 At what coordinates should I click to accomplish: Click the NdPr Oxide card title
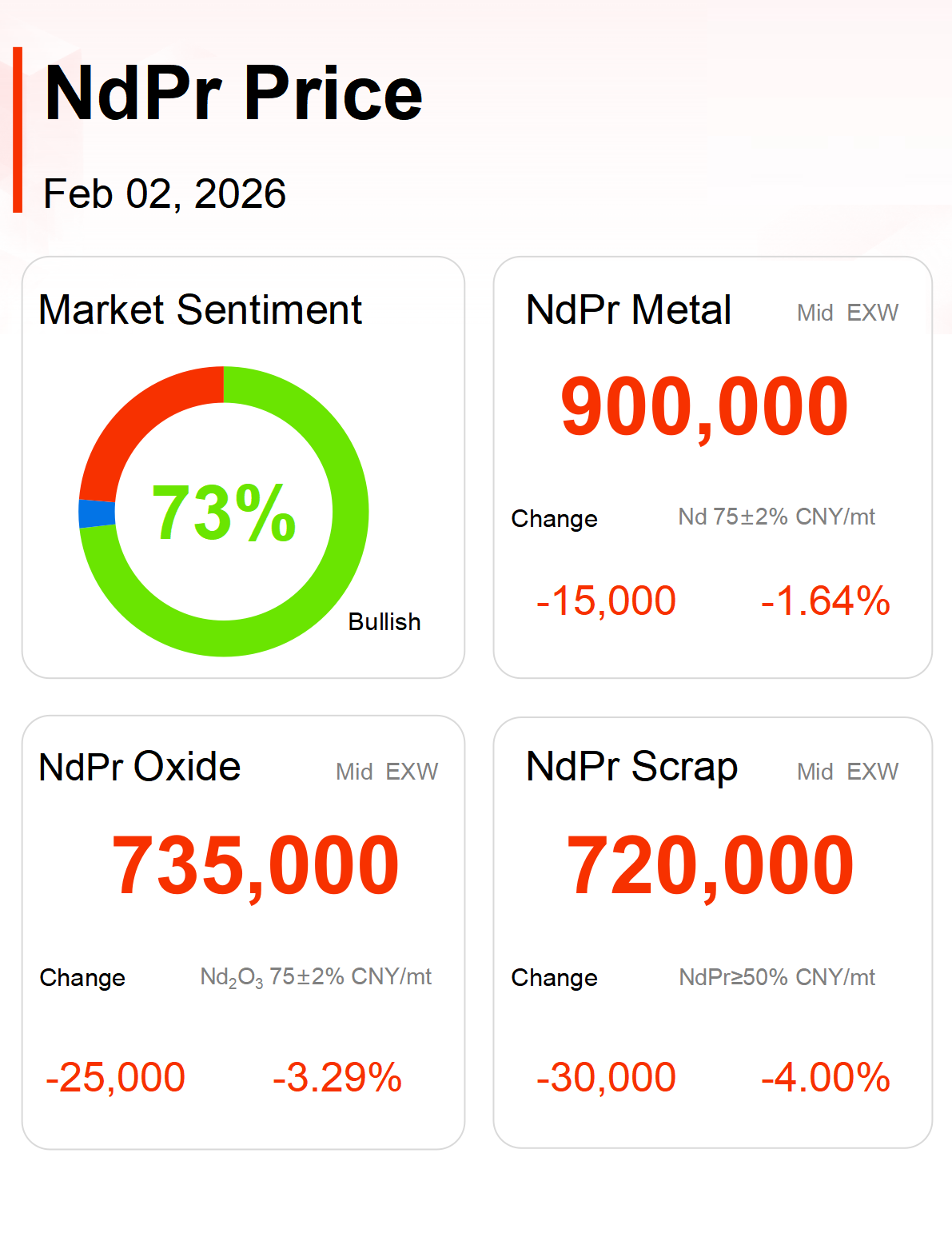tap(140, 767)
